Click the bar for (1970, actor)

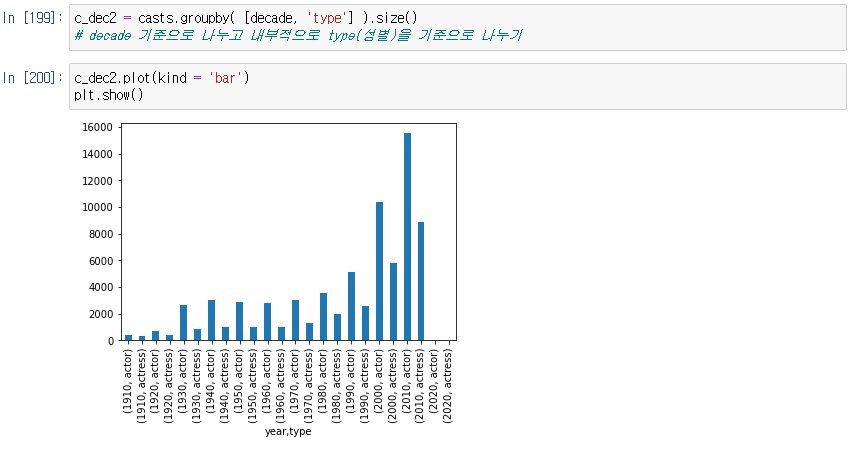[x=296, y=320]
